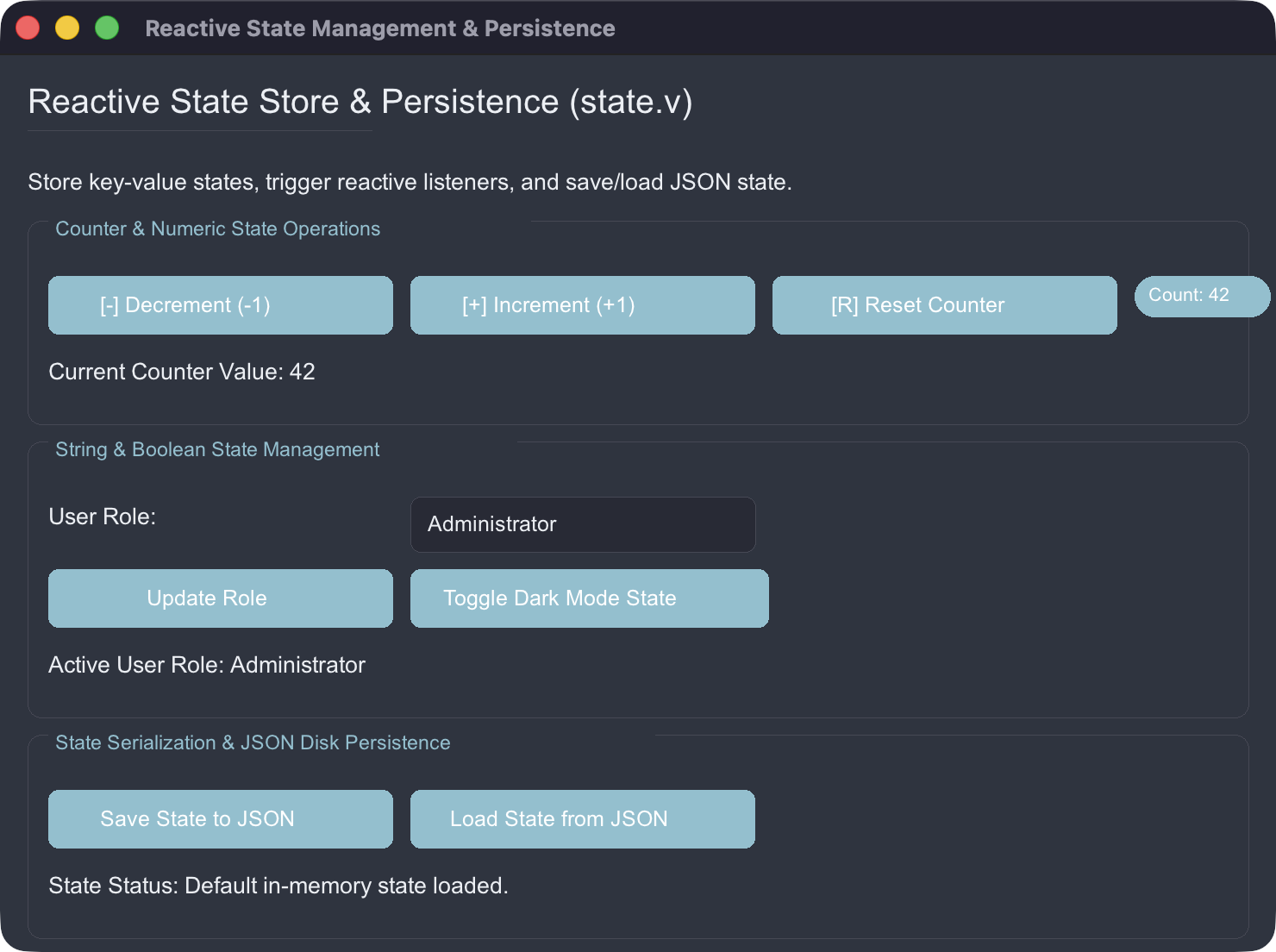Click the Decrement (-1) button
1276x952 pixels.
[x=221, y=305]
